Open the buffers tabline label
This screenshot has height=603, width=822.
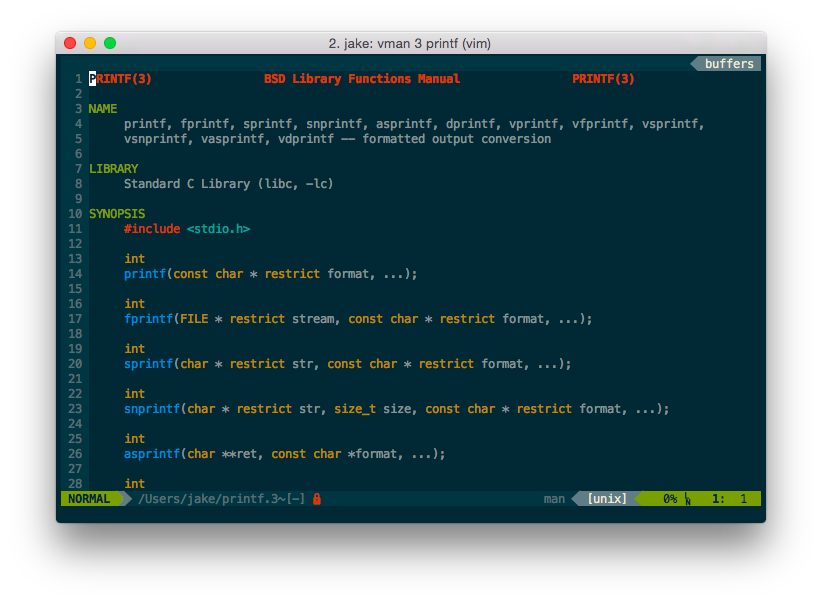tap(729, 63)
